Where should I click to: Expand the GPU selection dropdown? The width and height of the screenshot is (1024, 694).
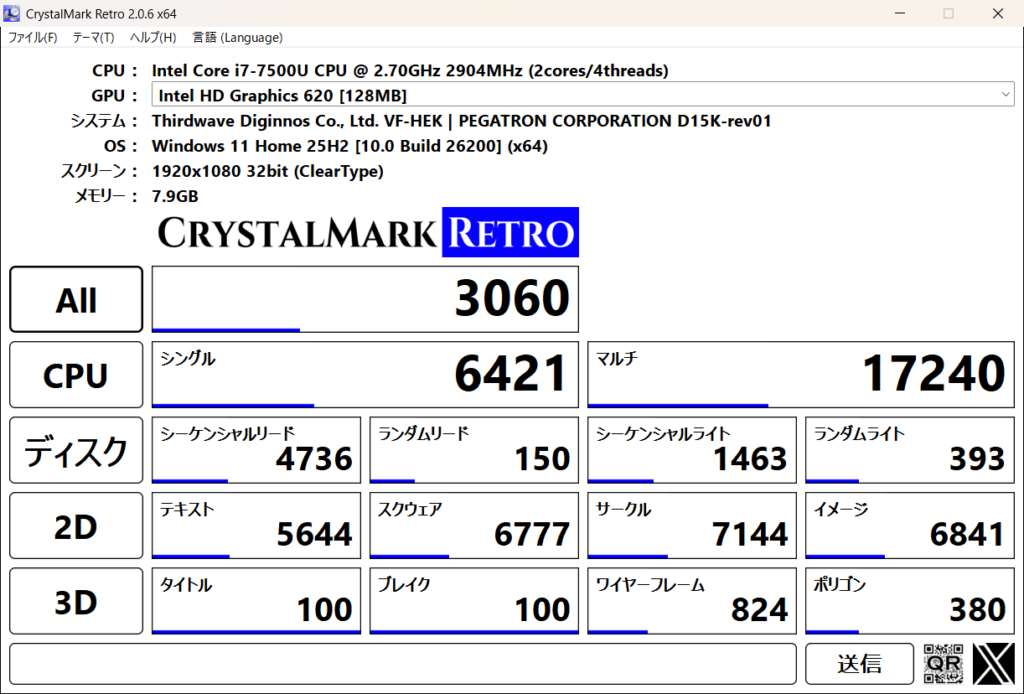[1005, 95]
